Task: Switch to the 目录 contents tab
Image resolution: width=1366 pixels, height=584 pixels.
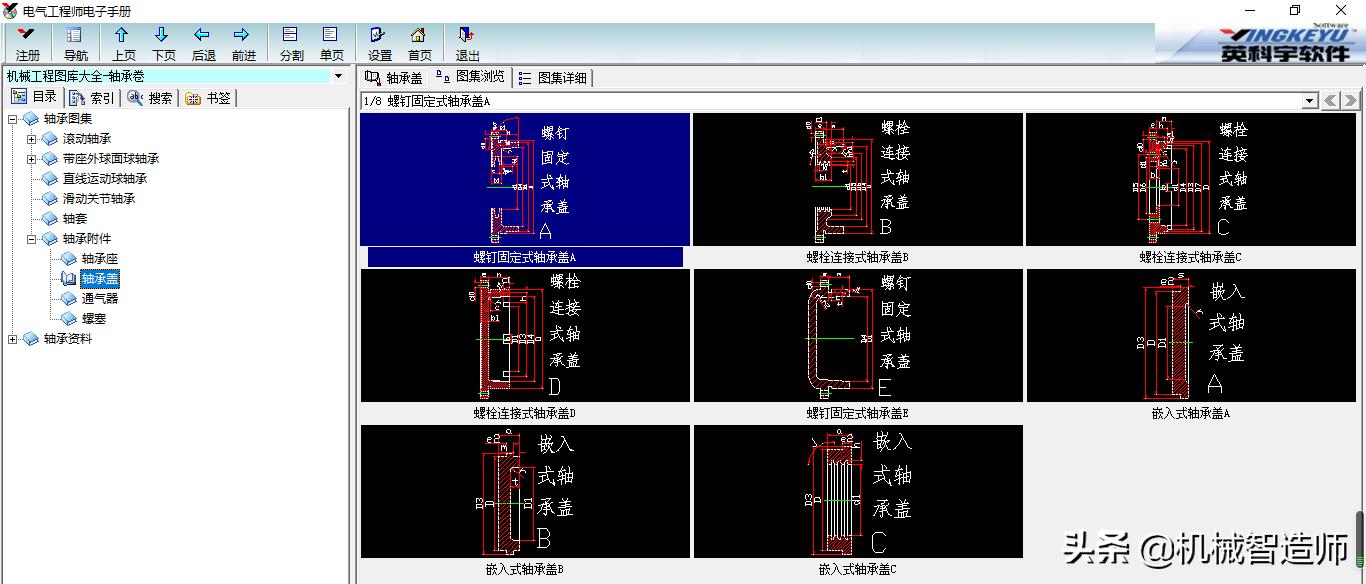Action: [x=35, y=97]
